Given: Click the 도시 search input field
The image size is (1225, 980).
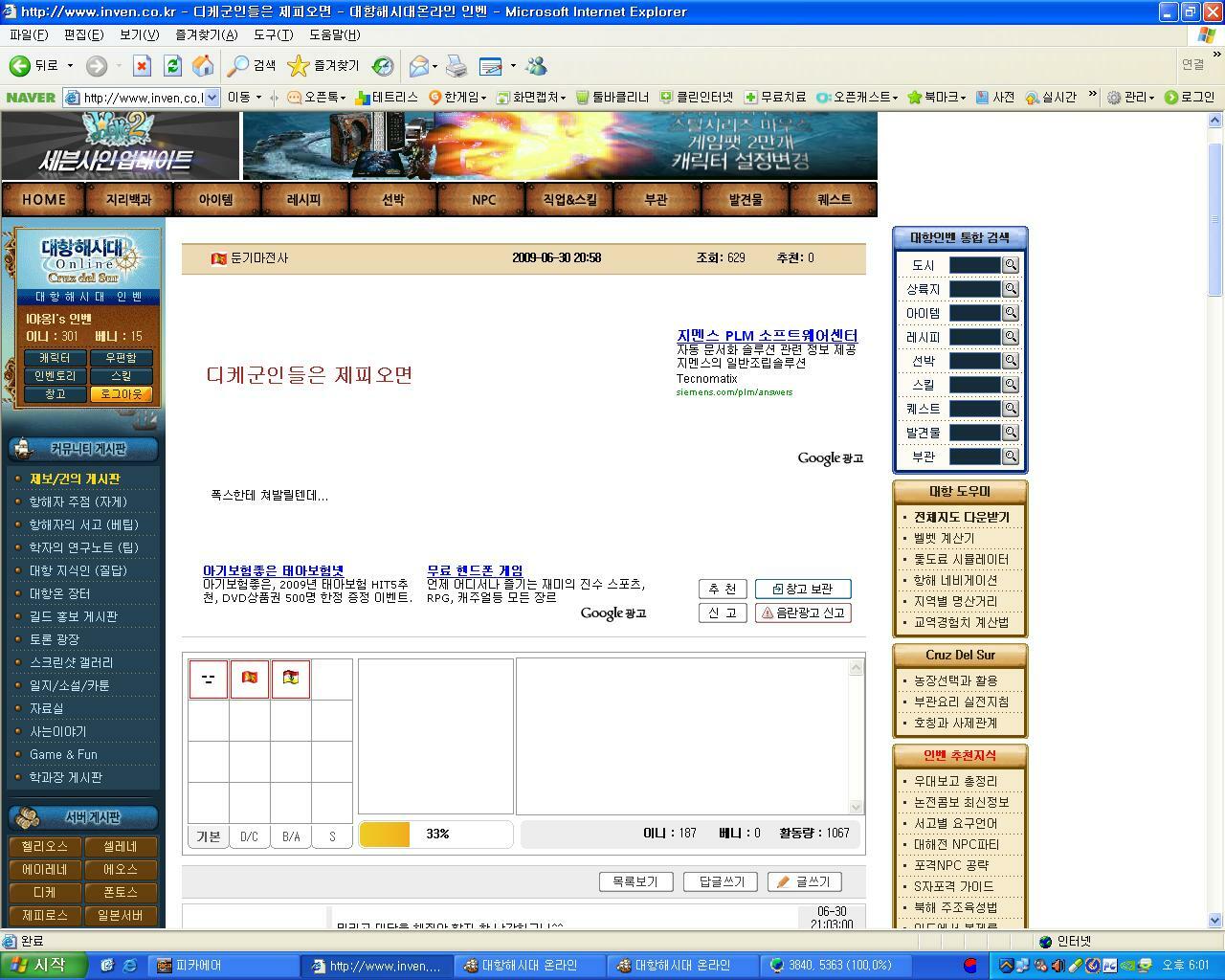Looking at the screenshot, I should (x=974, y=265).
